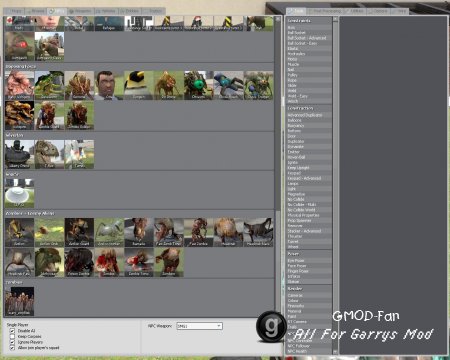Choose the penguin NPC in Opposing Force
Image resolution: width=450 pixels, height=360 pixels.
139,85
